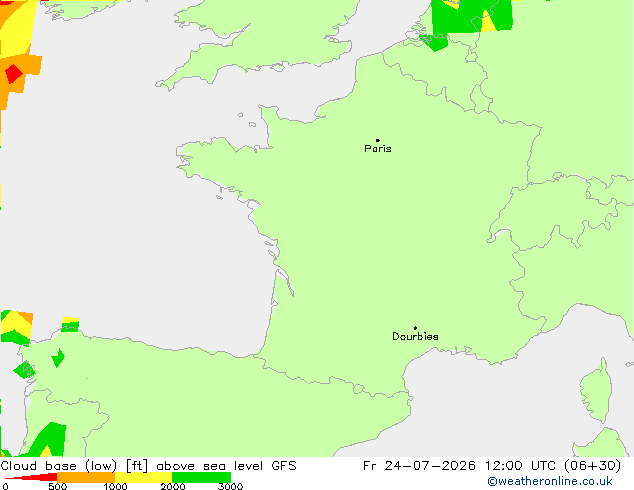Click the Cloud base (low) title text

click(x=59, y=466)
